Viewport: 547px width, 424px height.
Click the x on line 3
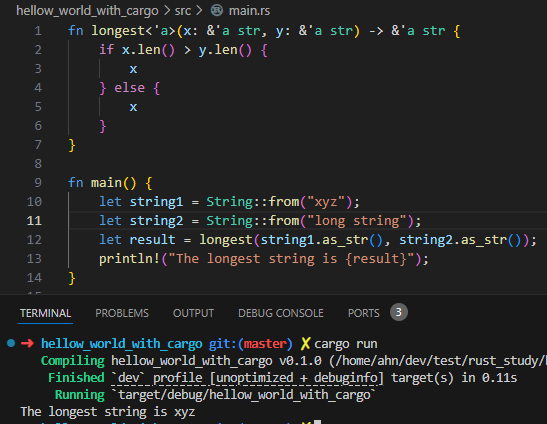click(x=133, y=69)
